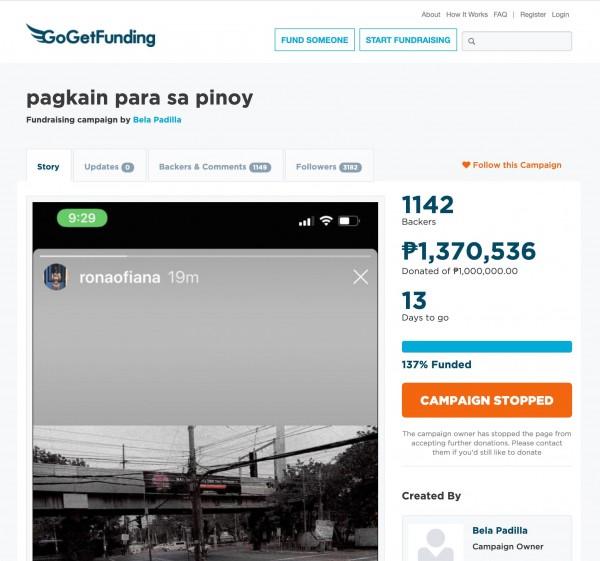The image size is (600, 561).
Task: Click the Campaign Stopped button
Action: coord(487,400)
